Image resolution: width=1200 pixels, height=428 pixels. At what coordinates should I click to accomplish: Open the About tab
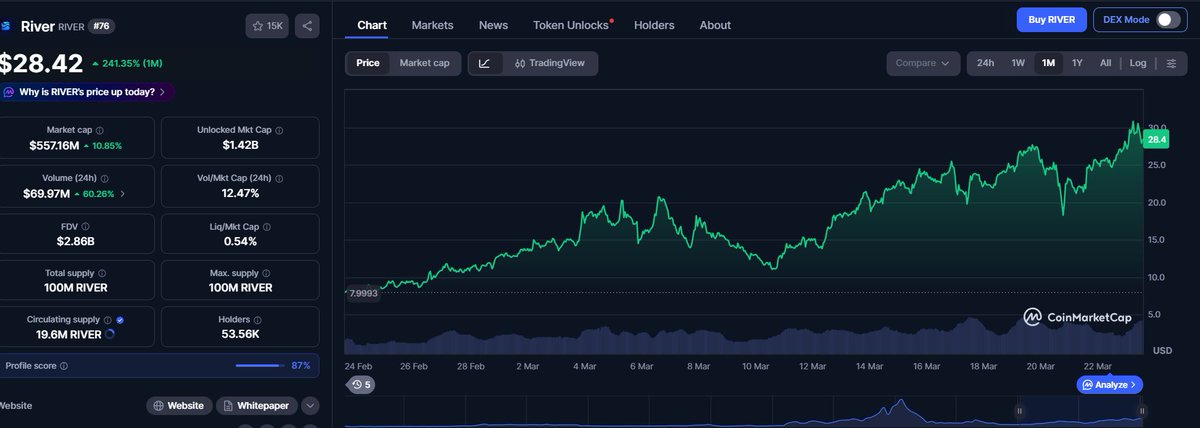[x=715, y=25]
